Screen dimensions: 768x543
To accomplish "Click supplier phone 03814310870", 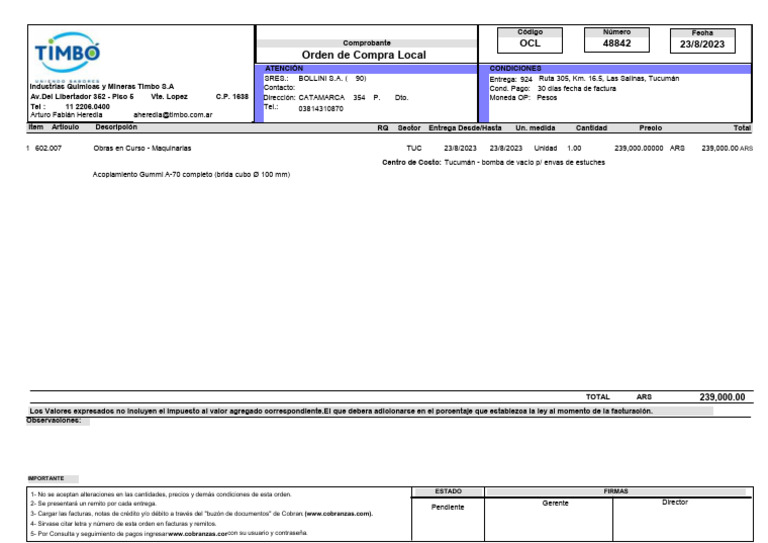I will click(x=321, y=109).
